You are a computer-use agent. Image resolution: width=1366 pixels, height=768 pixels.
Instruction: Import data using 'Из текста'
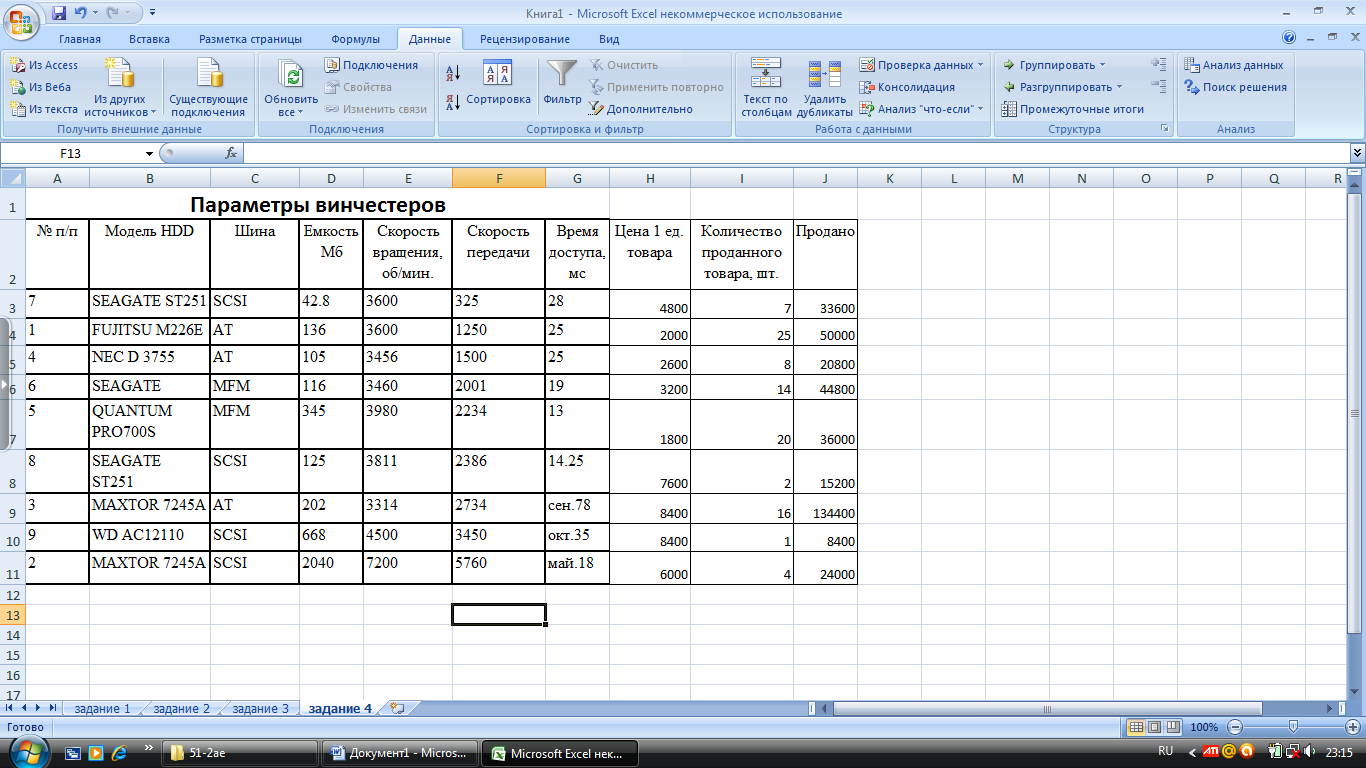tap(44, 109)
